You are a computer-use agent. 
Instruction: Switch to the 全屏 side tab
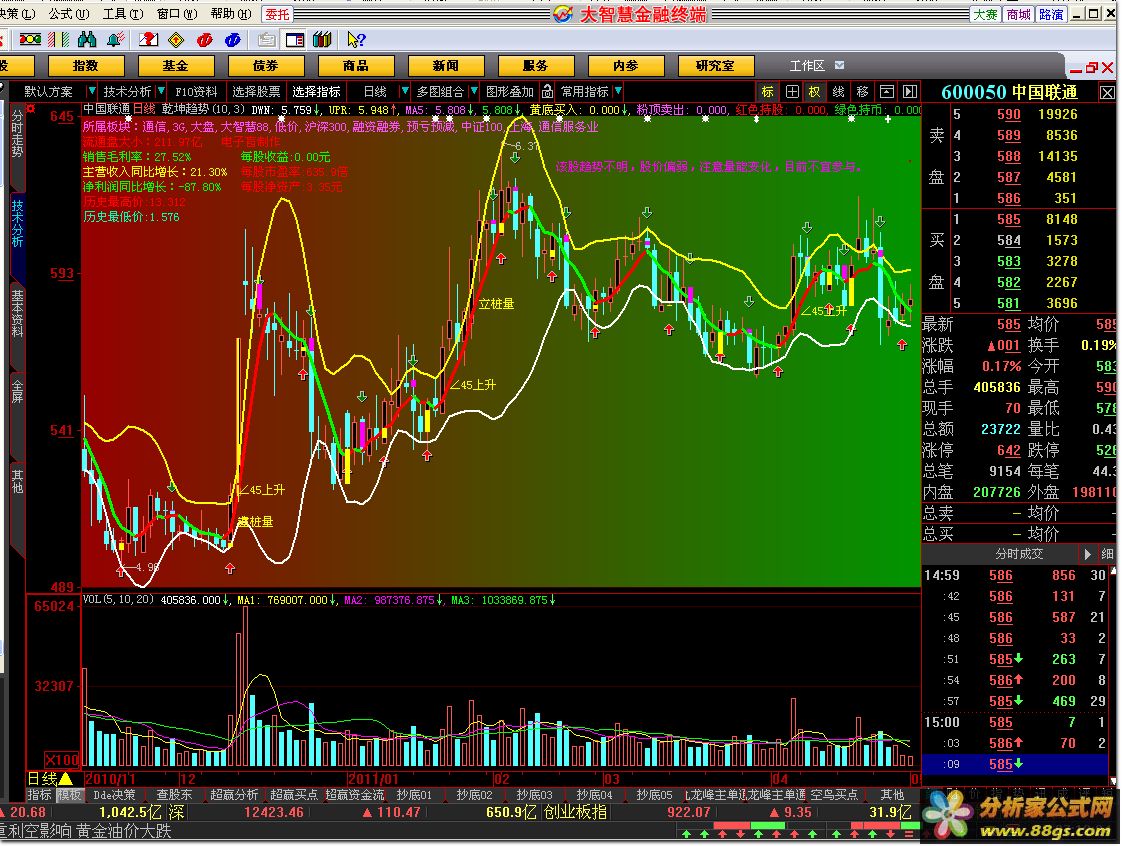[17, 392]
